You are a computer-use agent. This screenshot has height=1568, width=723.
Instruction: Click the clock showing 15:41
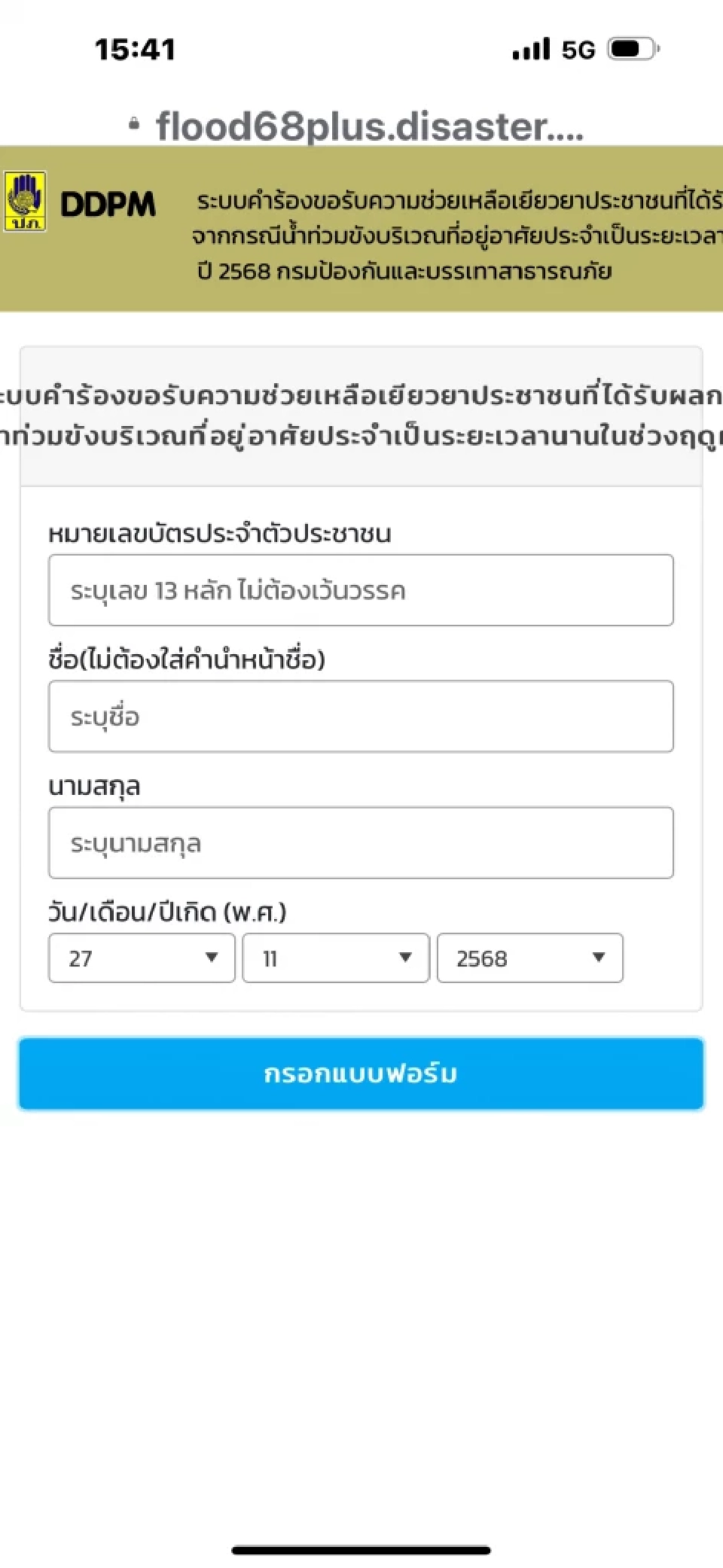136,48
